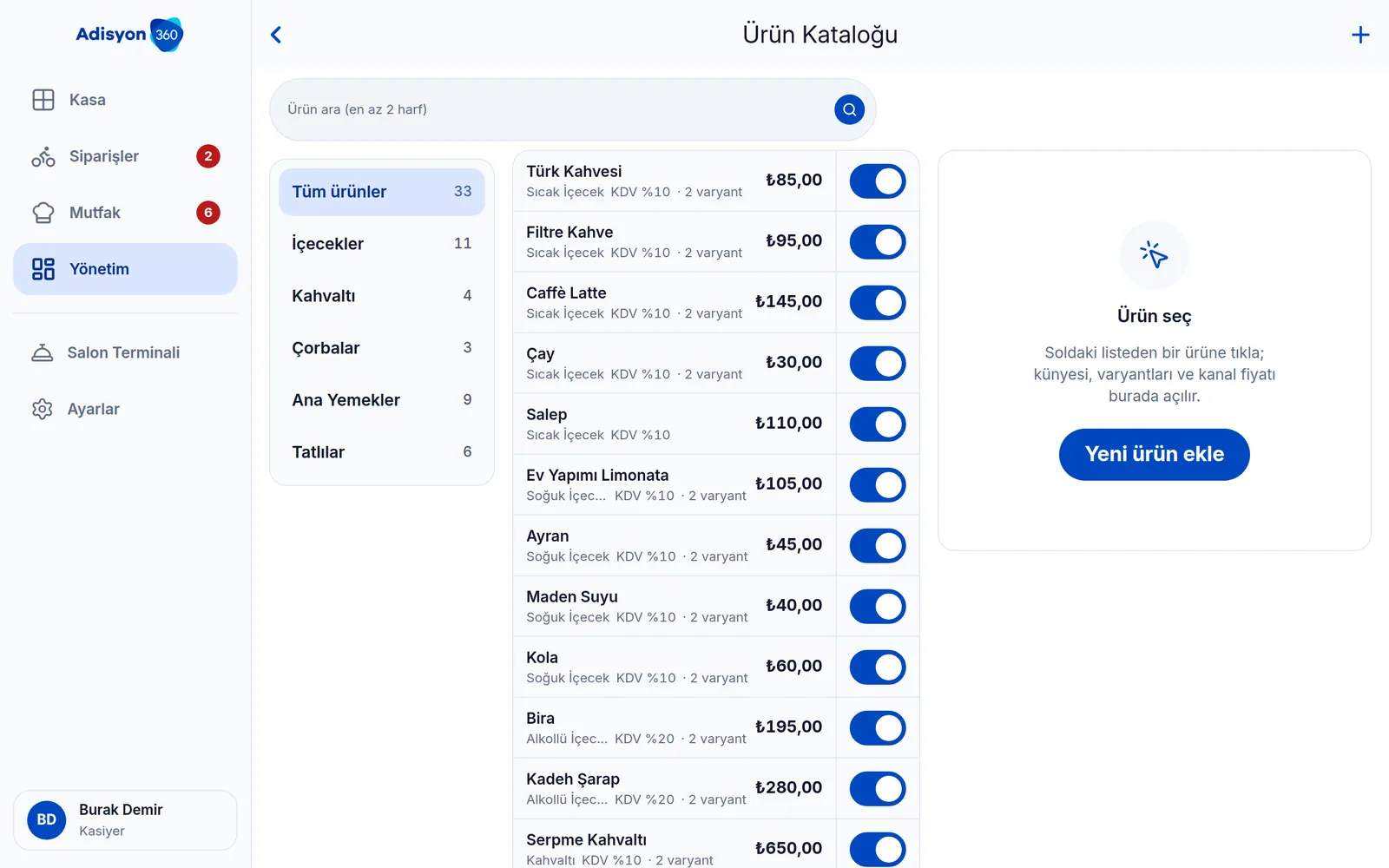This screenshot has width=1389, height=868.
Task: Toggle the Kadeh Şarap switch
Action: point(878,789)
